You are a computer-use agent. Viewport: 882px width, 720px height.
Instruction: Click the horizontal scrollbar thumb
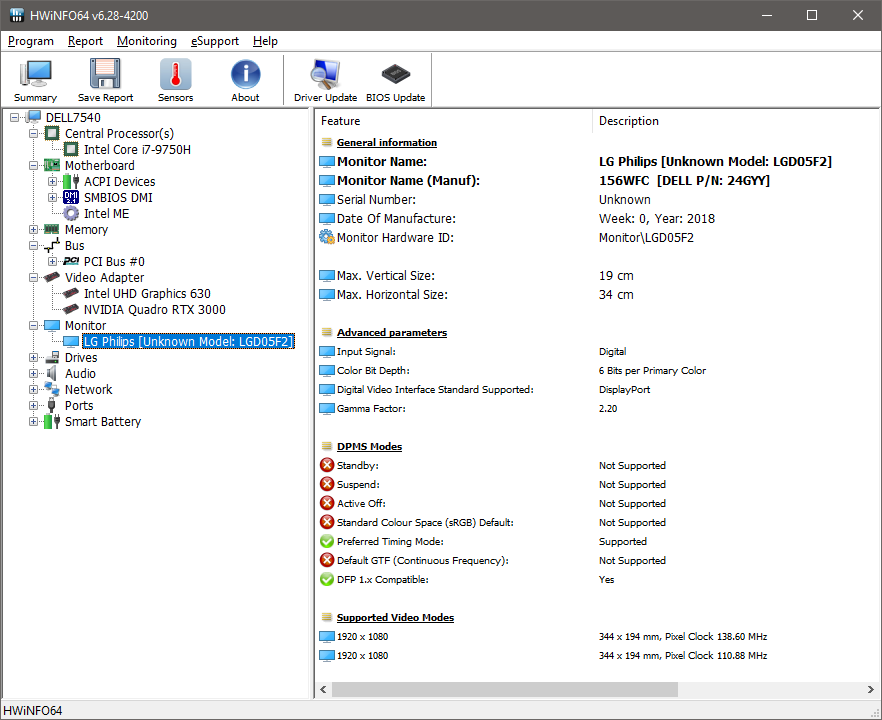(x=505, y=689)
